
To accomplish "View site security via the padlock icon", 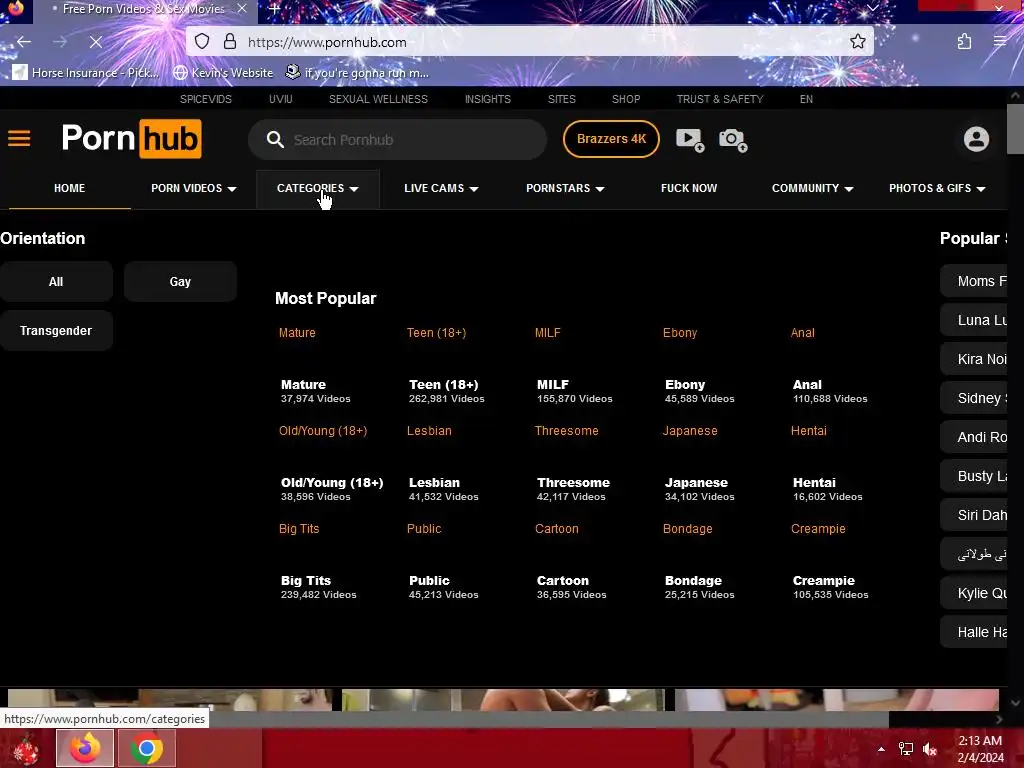I will [x=230, y=42].
